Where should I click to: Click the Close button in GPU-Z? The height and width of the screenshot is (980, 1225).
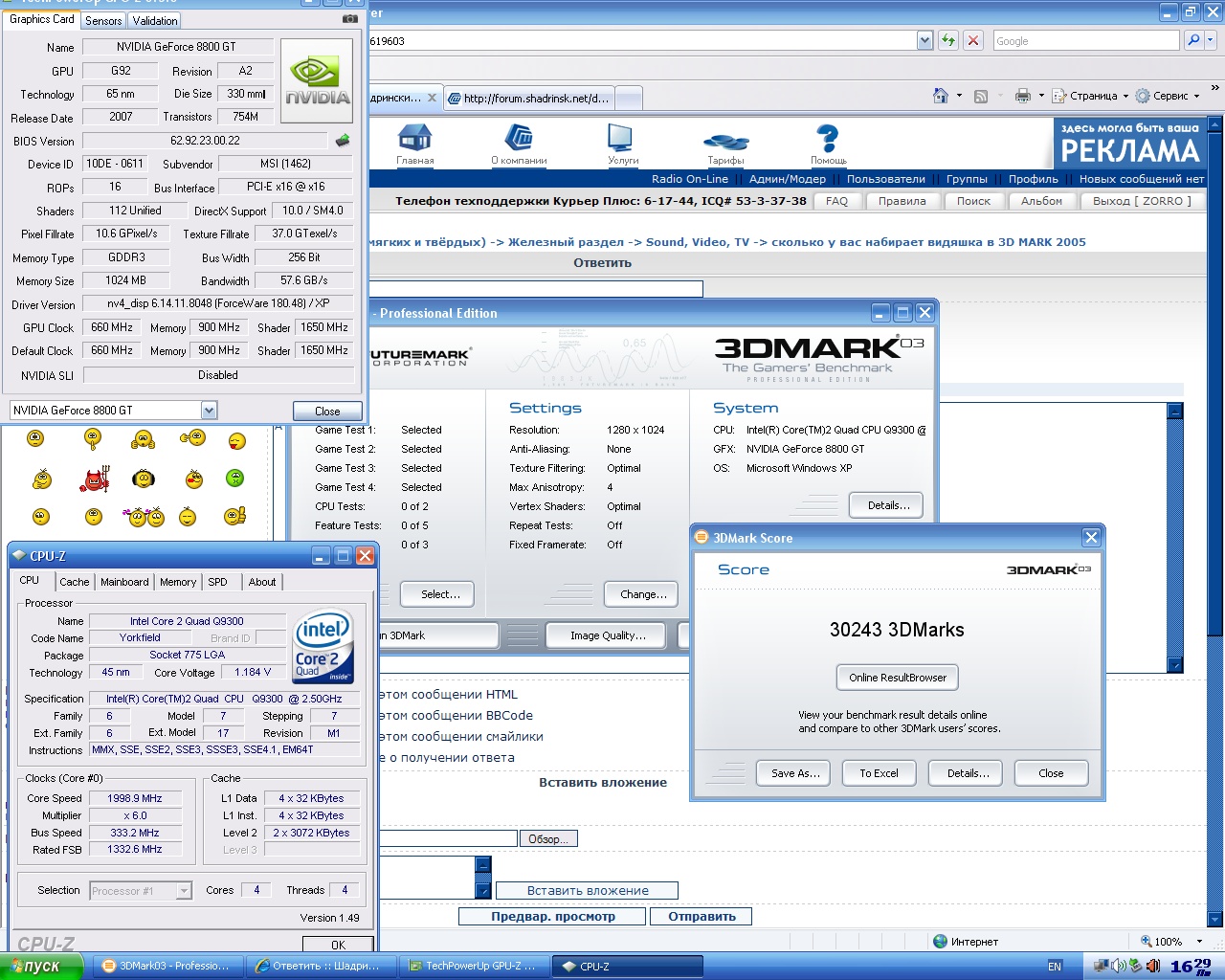point(327,412)
